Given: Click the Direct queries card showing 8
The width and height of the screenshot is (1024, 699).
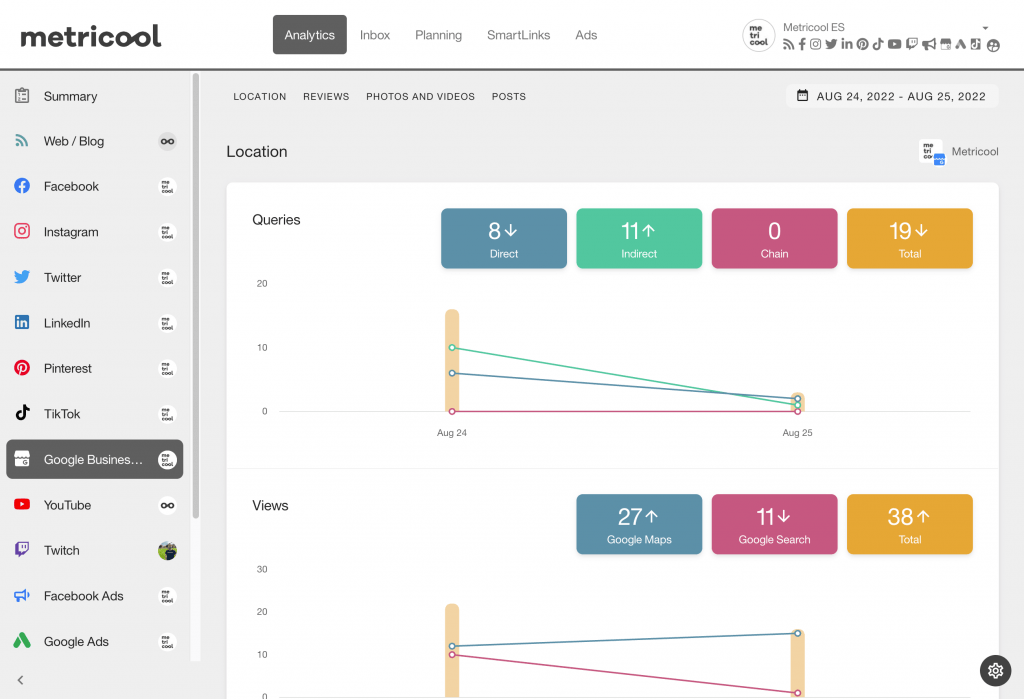Looking at the screenshot, I should 504,238.
